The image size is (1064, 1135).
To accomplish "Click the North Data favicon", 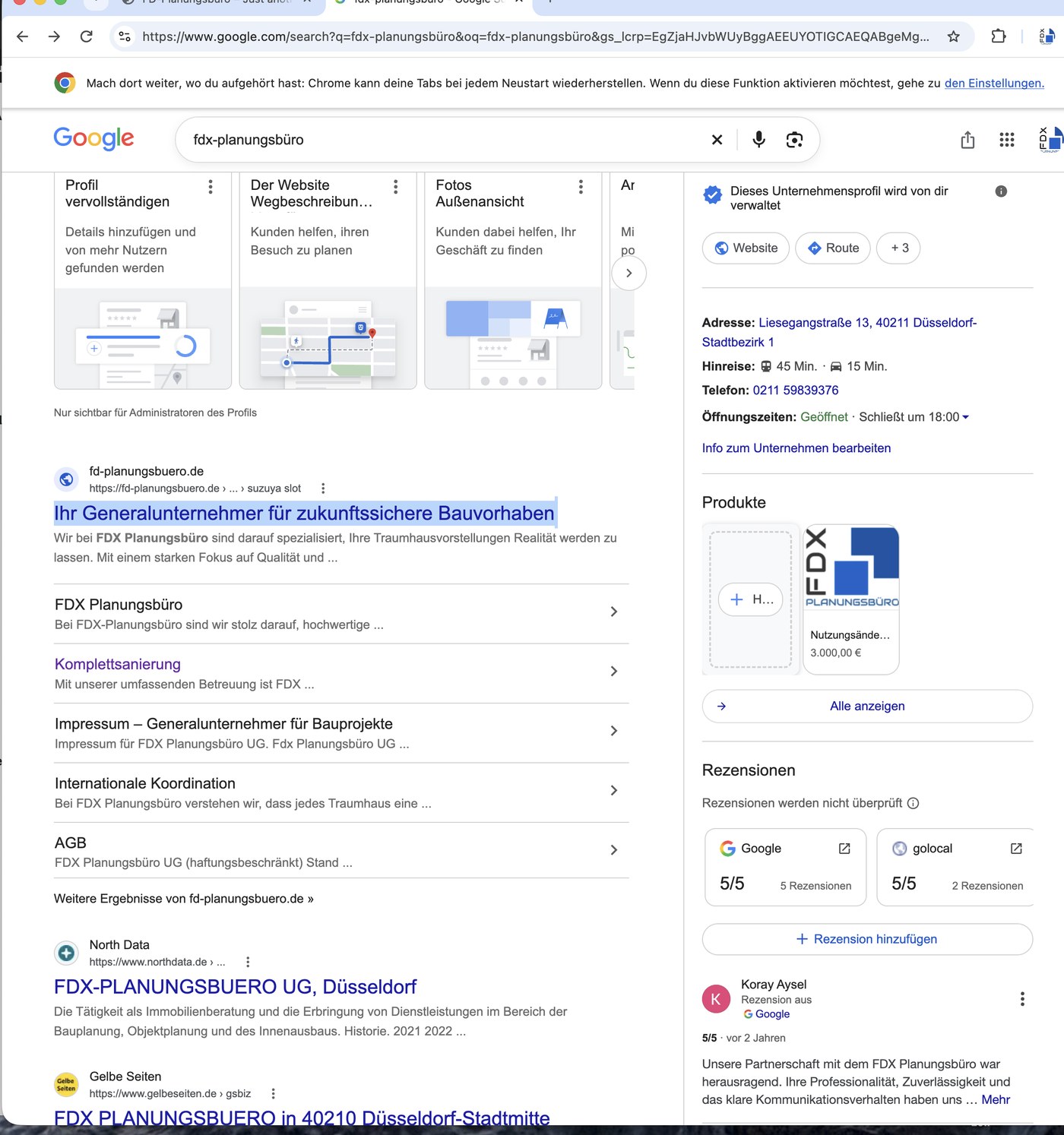I will [x=67, y=953].
